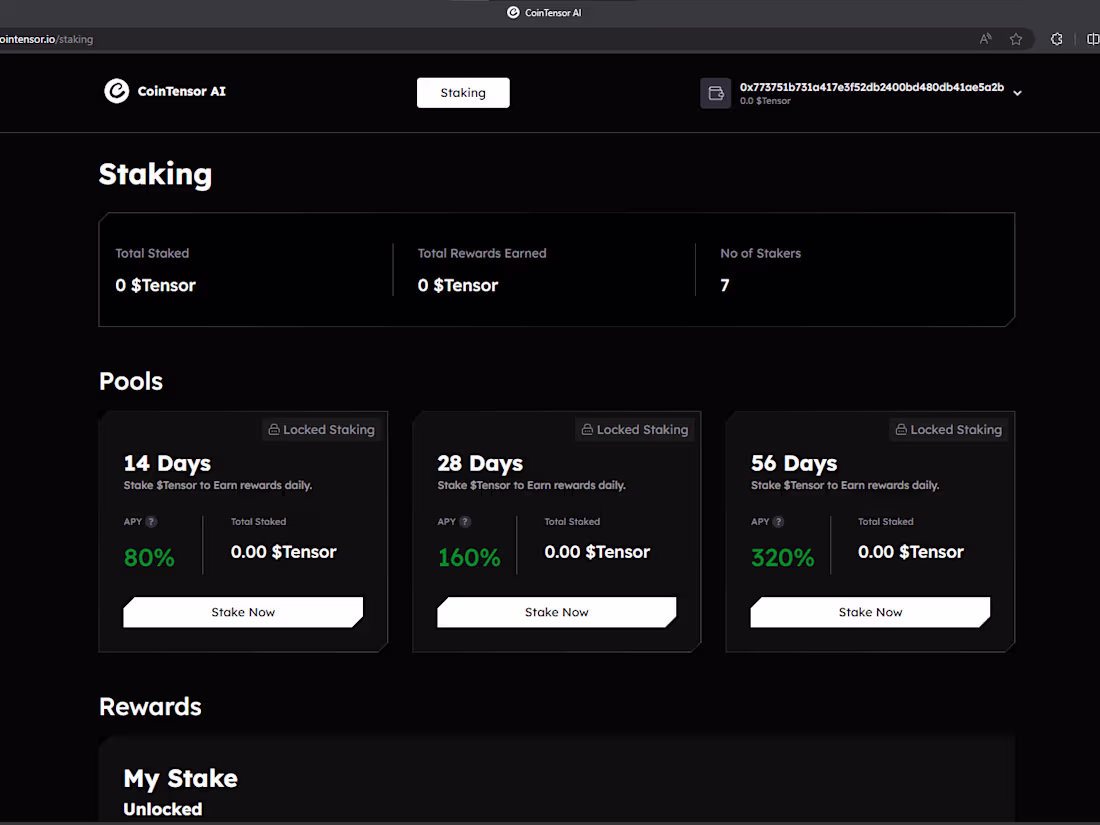Click the split-screen icon in the browser toolbar

click(1092, 38)
